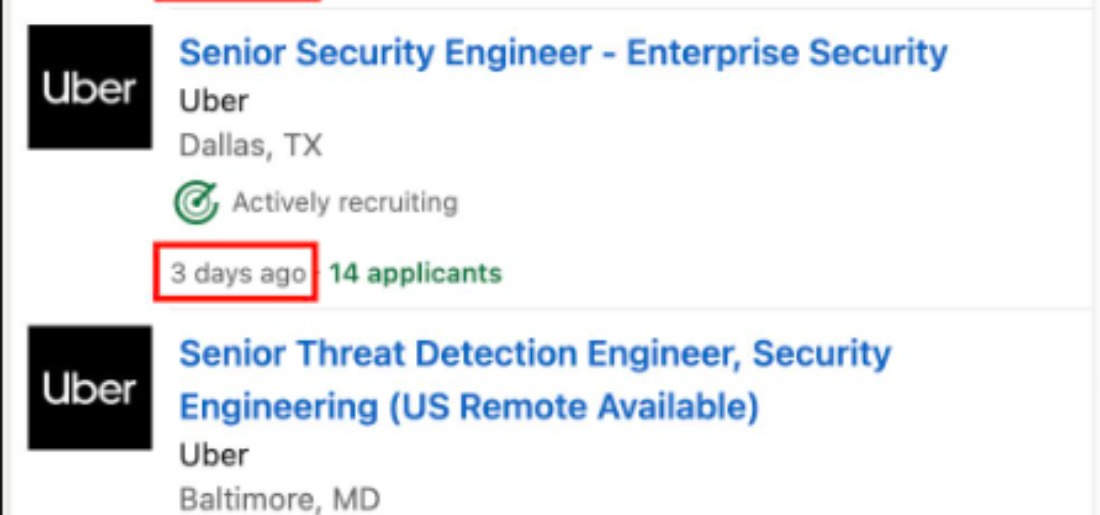1100x515 pixels.
Task: Click Uber company name above Baltimore, MD
Action: coord(214,455)
